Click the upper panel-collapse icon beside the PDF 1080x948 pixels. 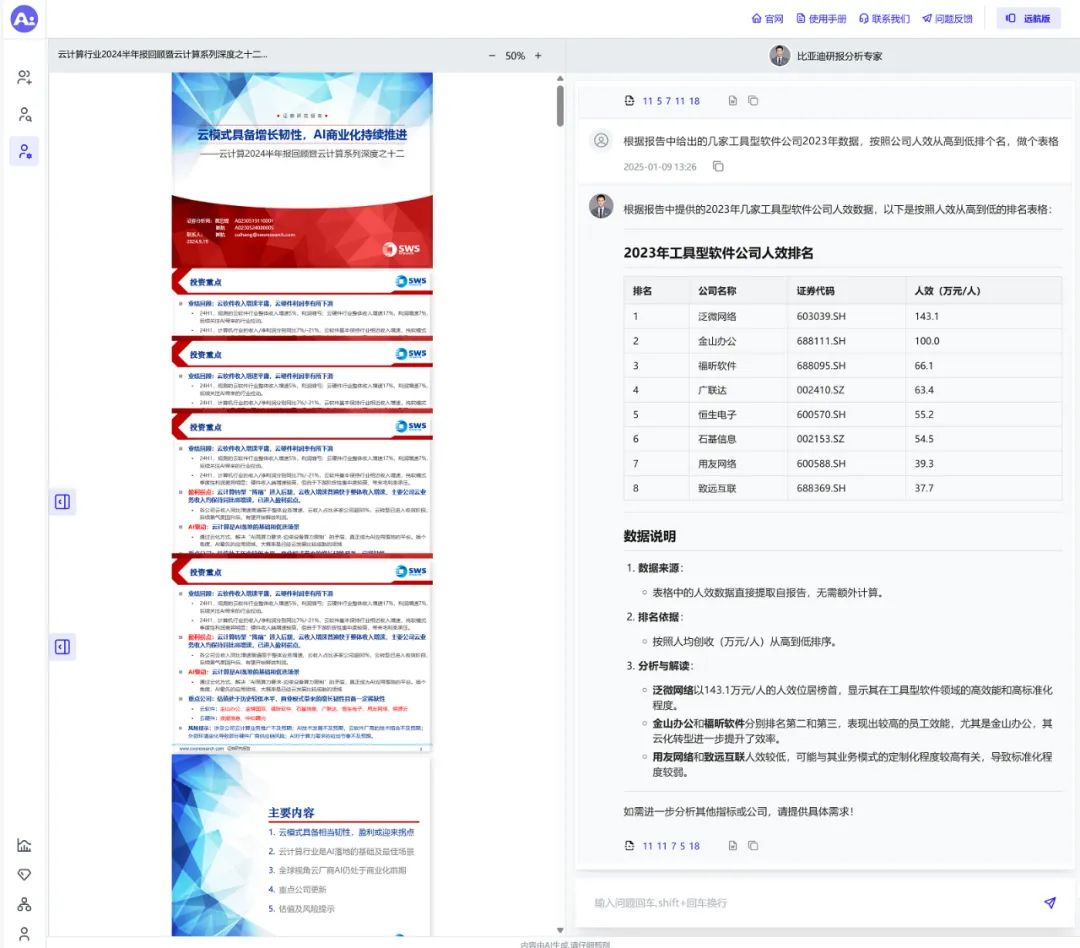[x=62, y=502]
